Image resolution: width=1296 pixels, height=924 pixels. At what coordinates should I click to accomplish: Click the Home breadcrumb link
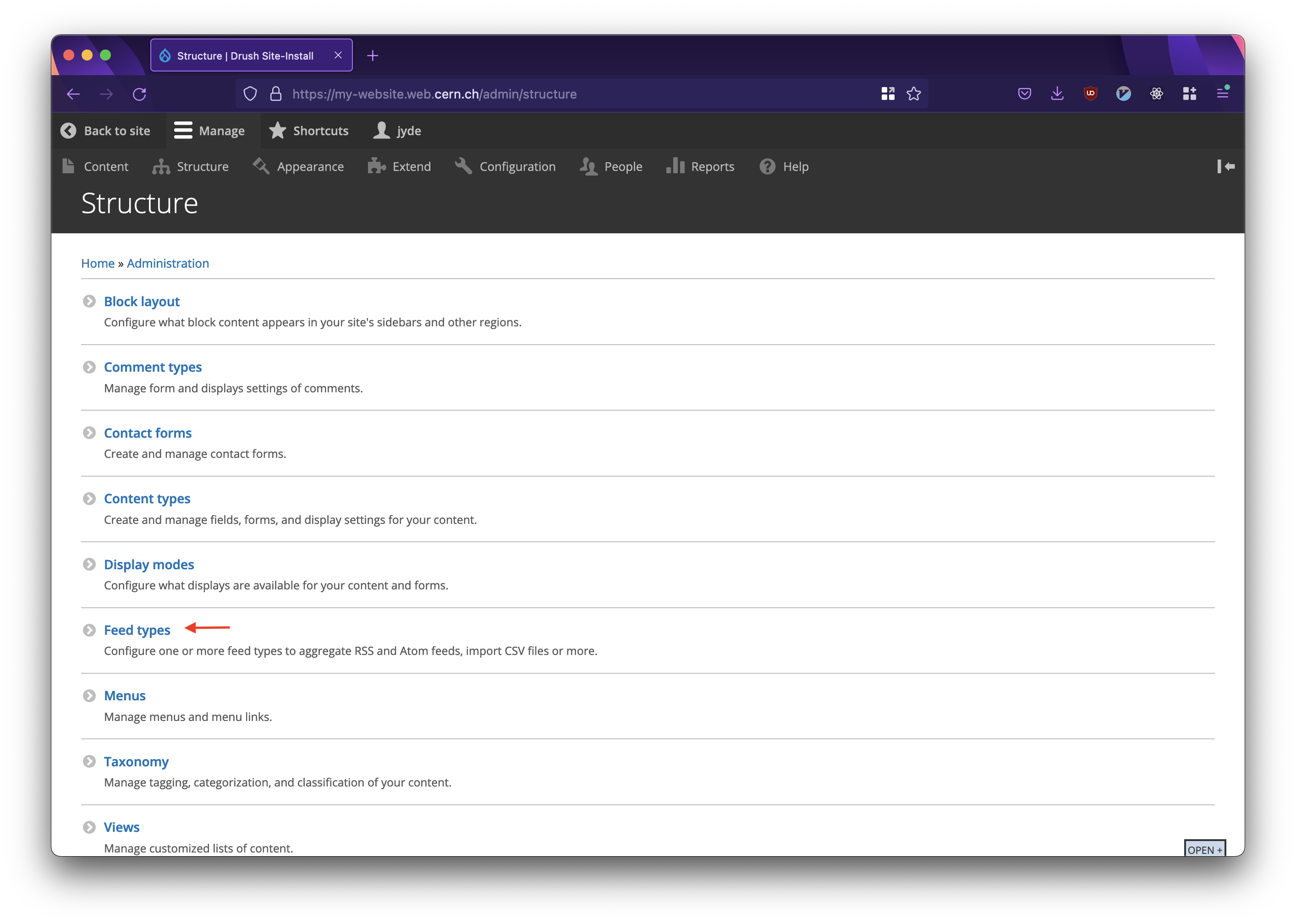point(97,263)
